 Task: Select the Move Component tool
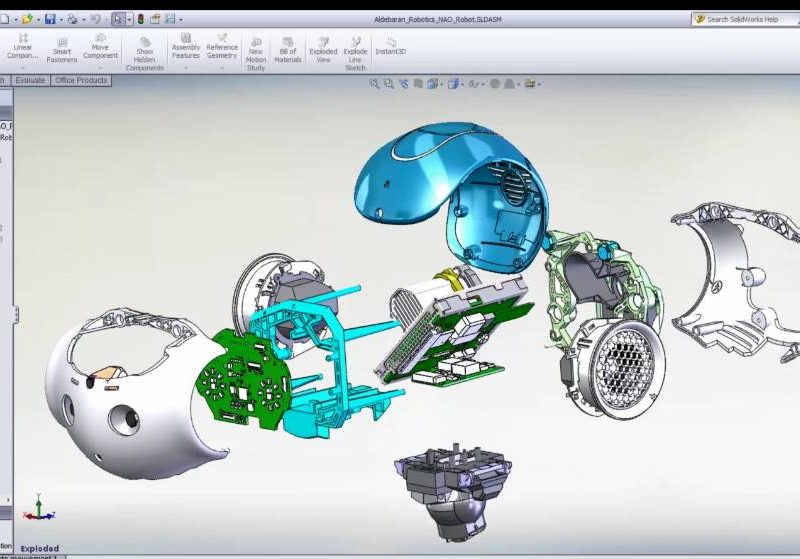(101, 46)
